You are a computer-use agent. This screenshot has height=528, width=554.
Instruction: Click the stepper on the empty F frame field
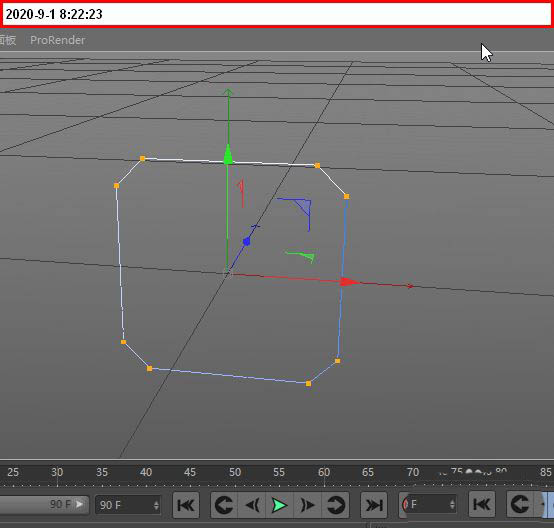click(452, 504)
